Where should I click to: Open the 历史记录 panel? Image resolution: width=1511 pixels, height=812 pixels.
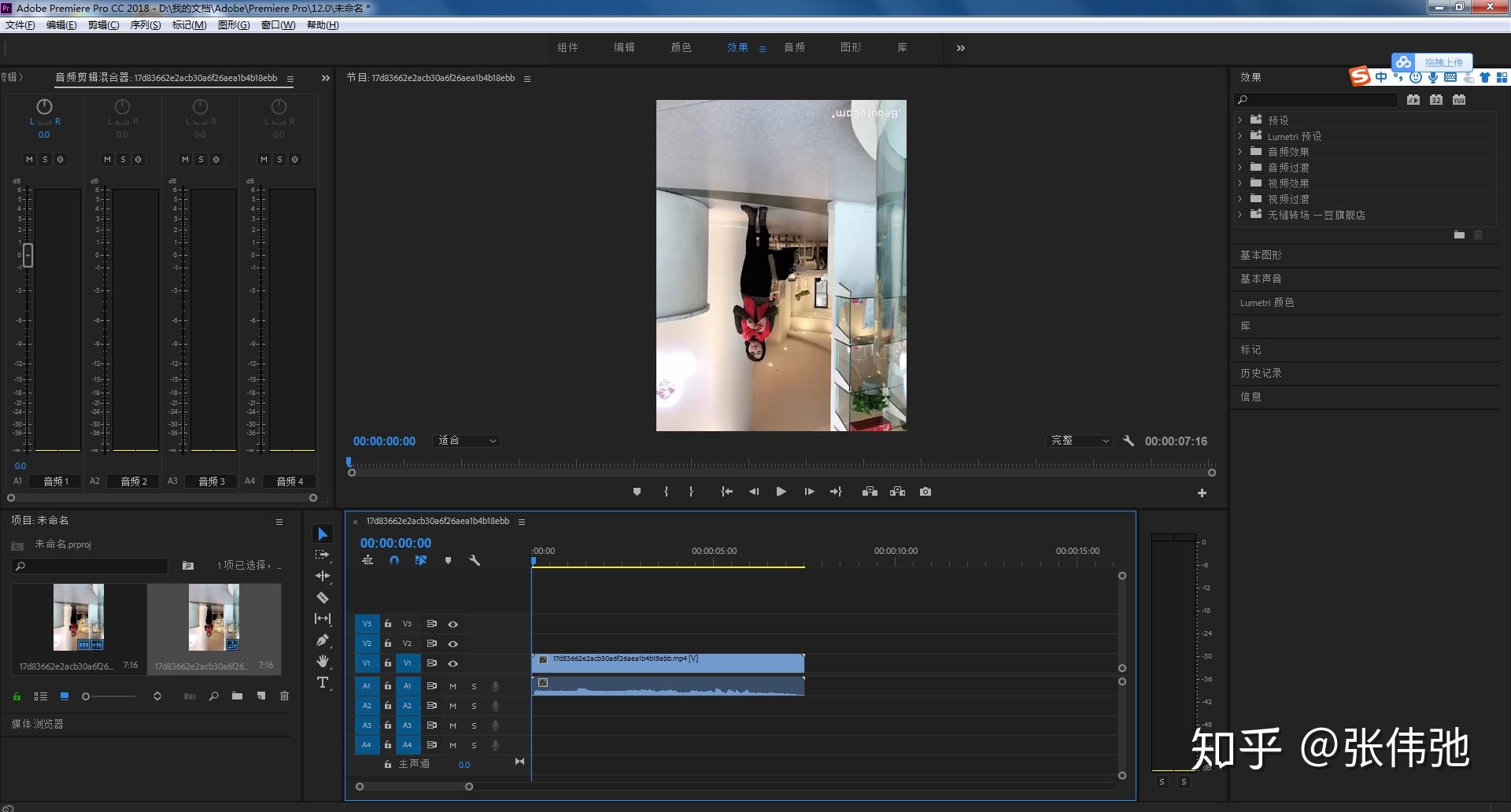point(1261,373)
